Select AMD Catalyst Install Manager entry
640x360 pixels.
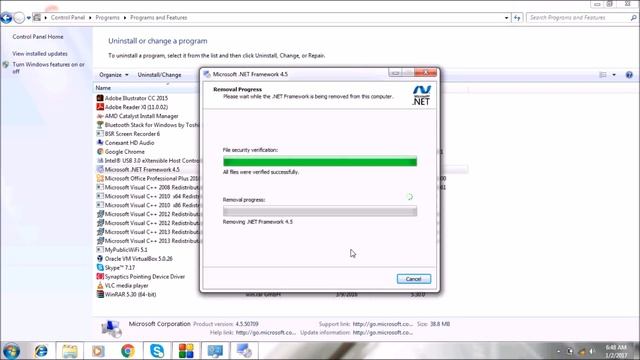click(x=141, y=116)
